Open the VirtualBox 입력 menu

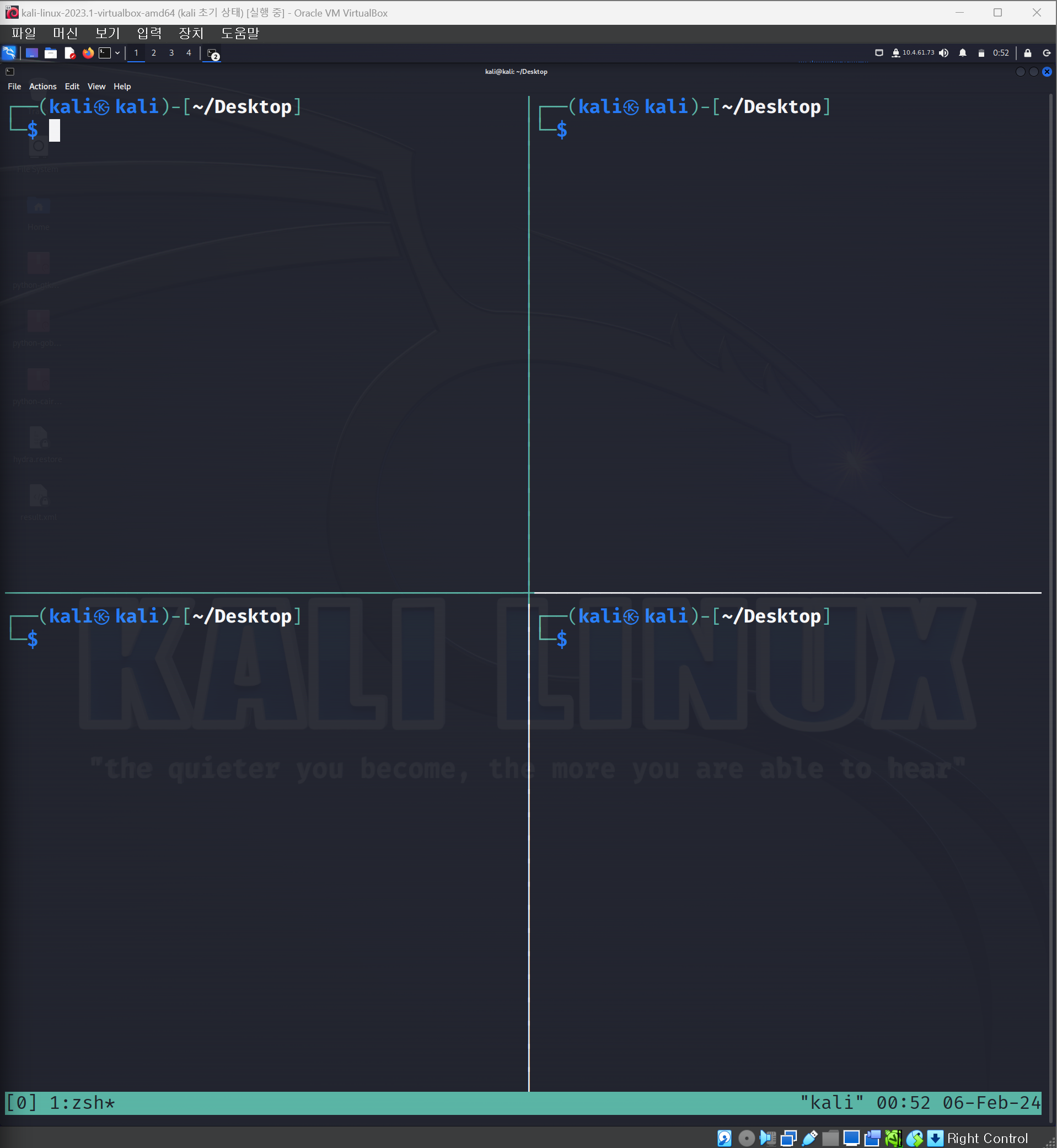(x=149, y=33)
